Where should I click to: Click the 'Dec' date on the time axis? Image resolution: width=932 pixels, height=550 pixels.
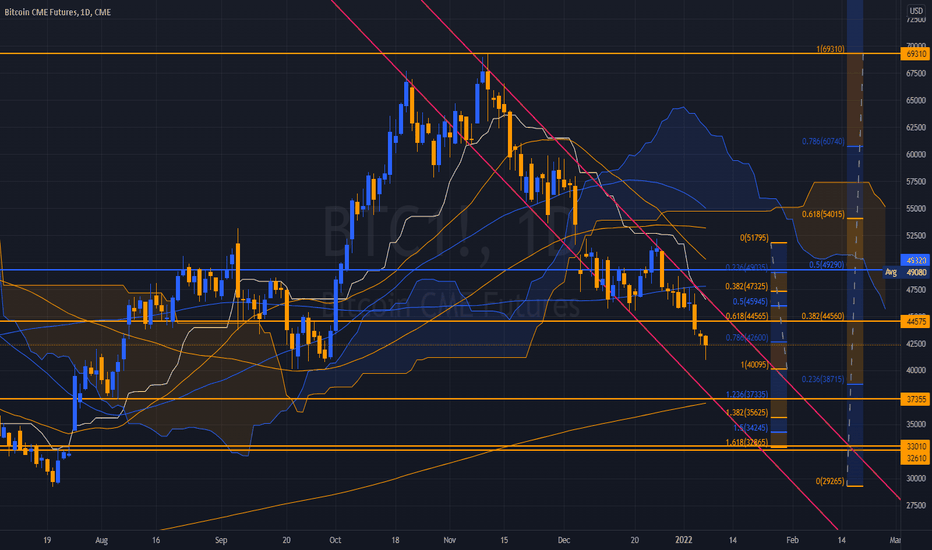(x=564, y=540)
